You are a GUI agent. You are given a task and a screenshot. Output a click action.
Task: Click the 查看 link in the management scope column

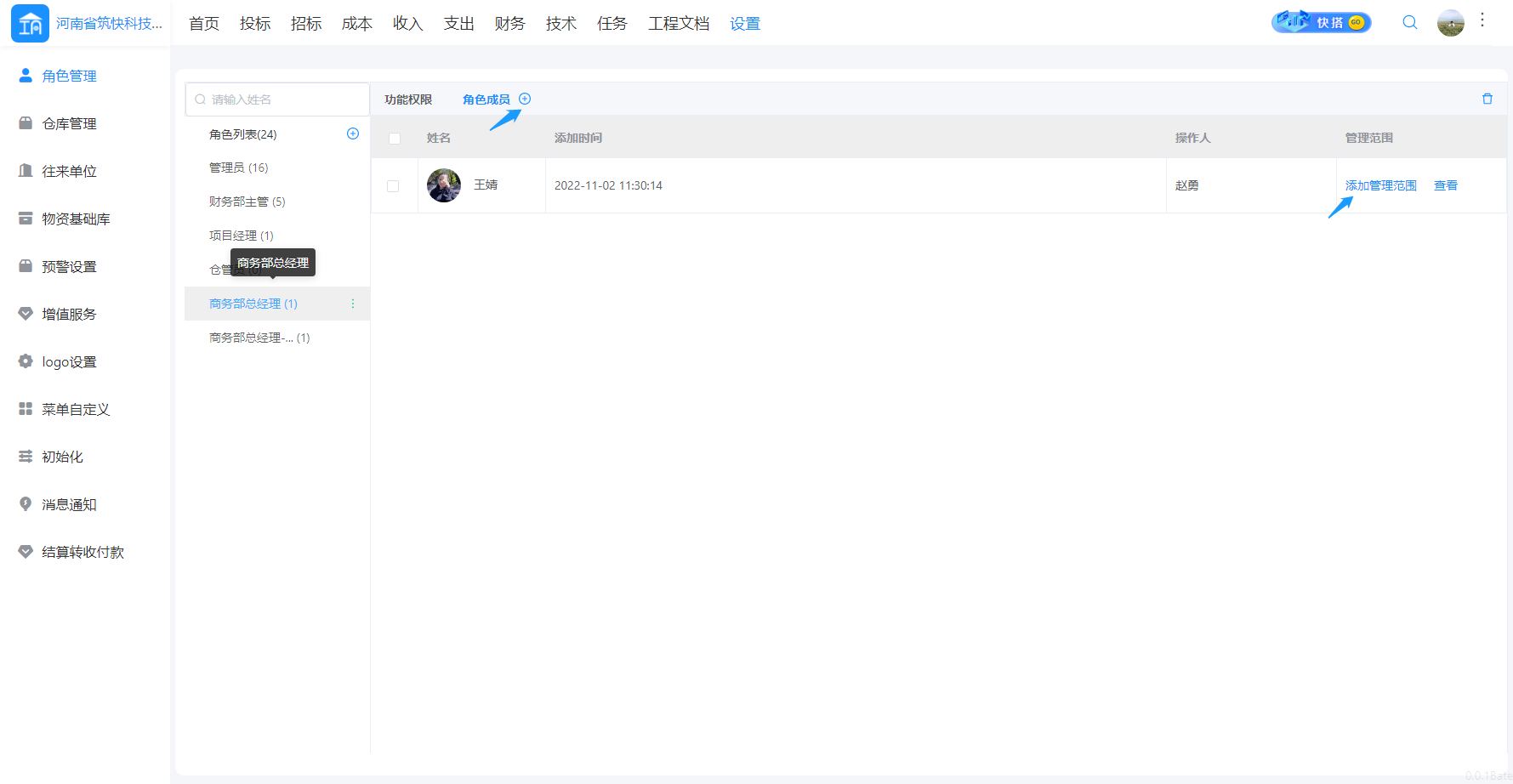pyautogui.click(x=1445, y=185)
